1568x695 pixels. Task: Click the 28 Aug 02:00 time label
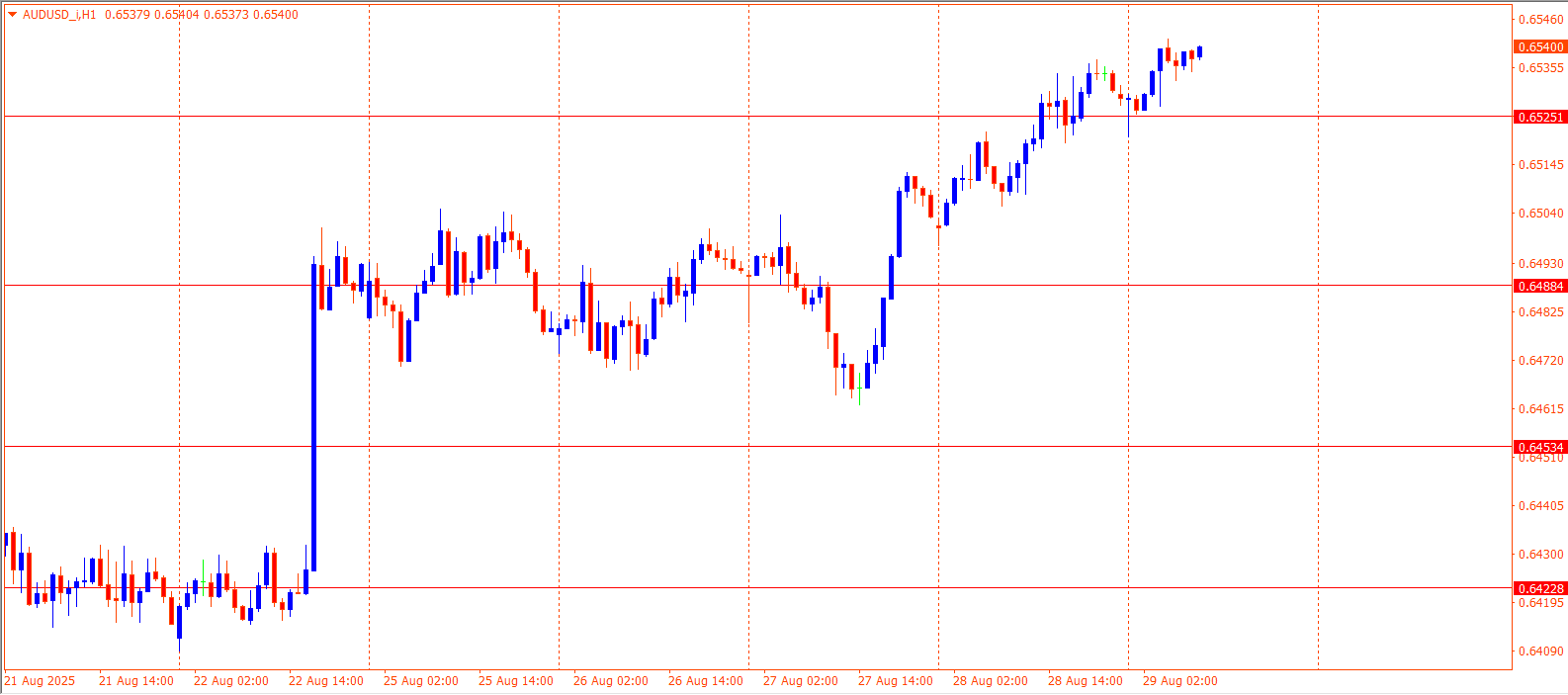coord(991,681)
